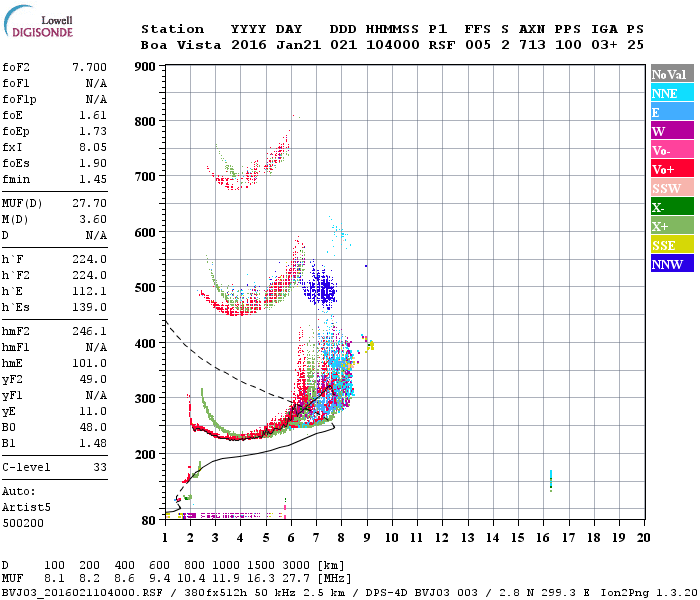Click the fxI value 8.05

point(93,147)
